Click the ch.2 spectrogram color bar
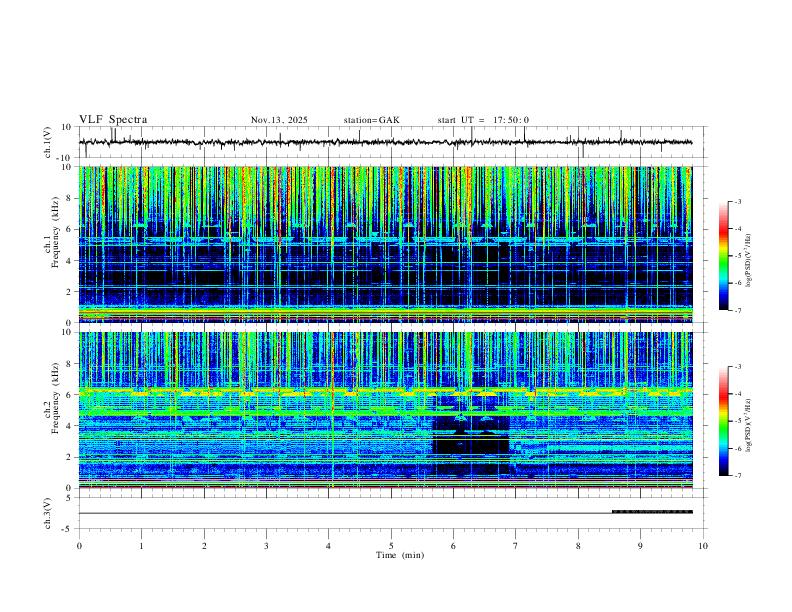The image size is (792, 612). pyautogui.click(x=724, y=421)
